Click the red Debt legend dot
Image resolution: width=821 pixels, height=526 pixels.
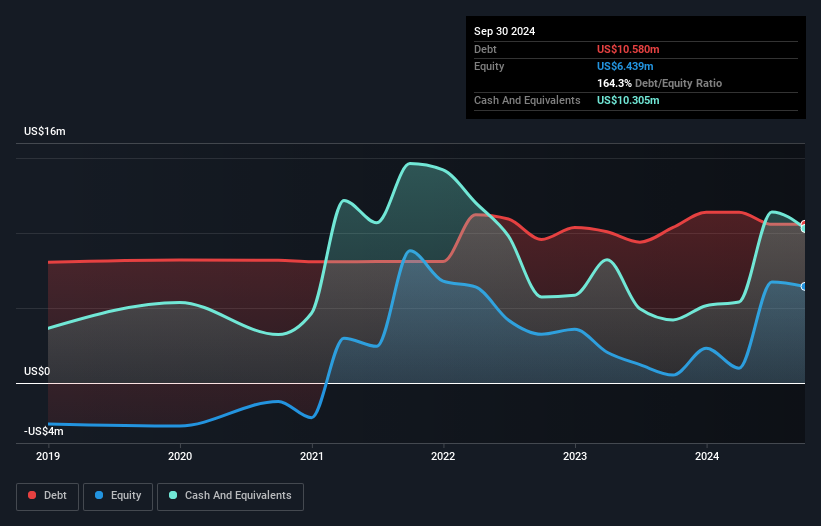[32, 495]
